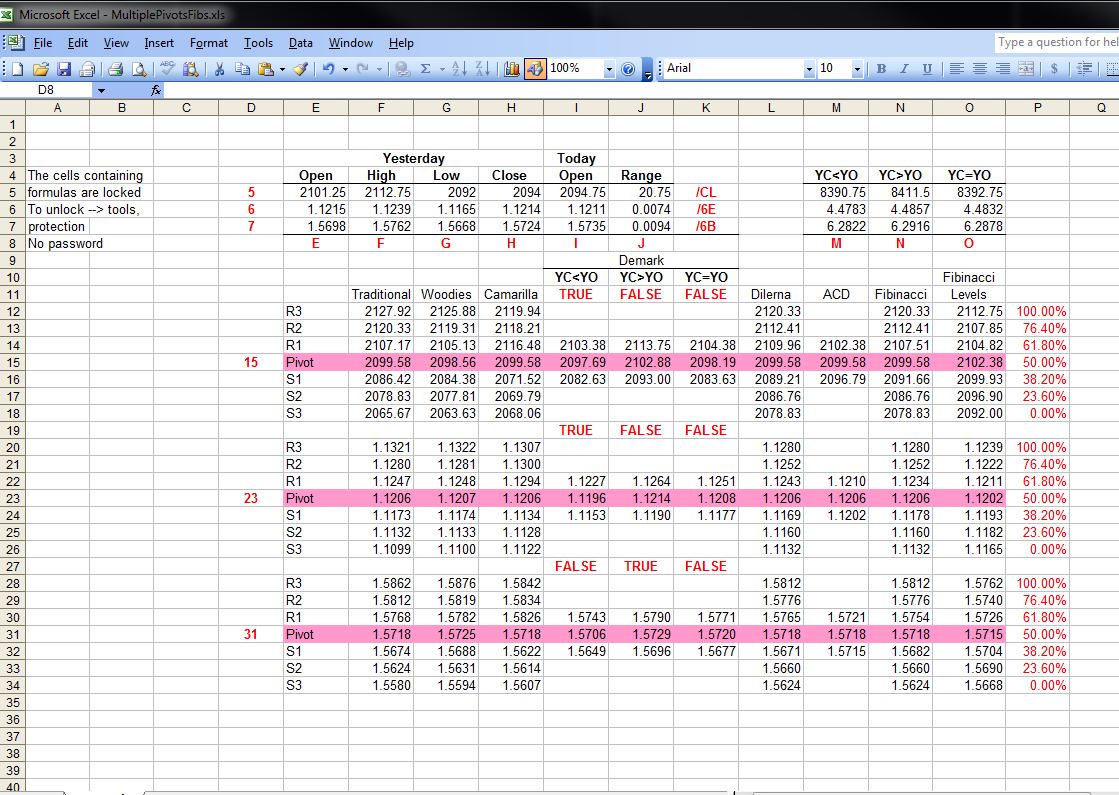This screenshot has width=1119, height=795.
Task: Open the Help menu
Action: pyautogui.click(x=401, y=43)
